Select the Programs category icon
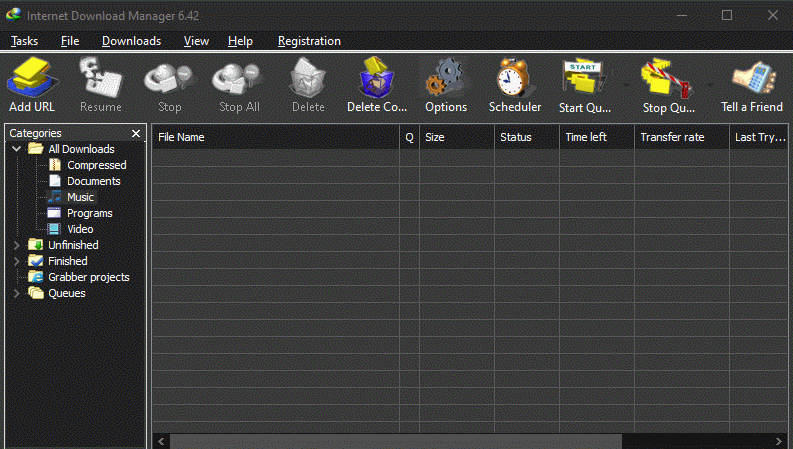 pos(54,213)
